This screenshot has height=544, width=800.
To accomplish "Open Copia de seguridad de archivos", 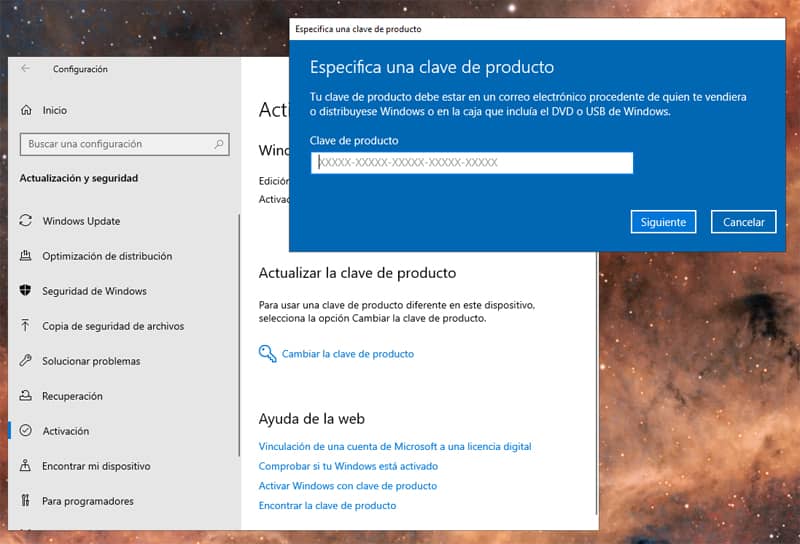I will pos(113,326).
